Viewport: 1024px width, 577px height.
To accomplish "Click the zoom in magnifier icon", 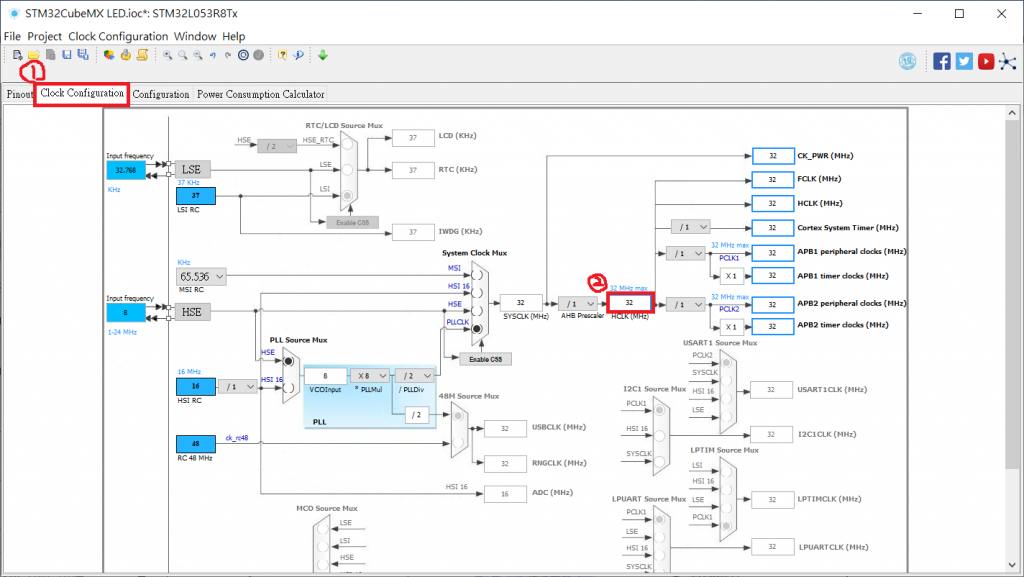I will [168, 55].
